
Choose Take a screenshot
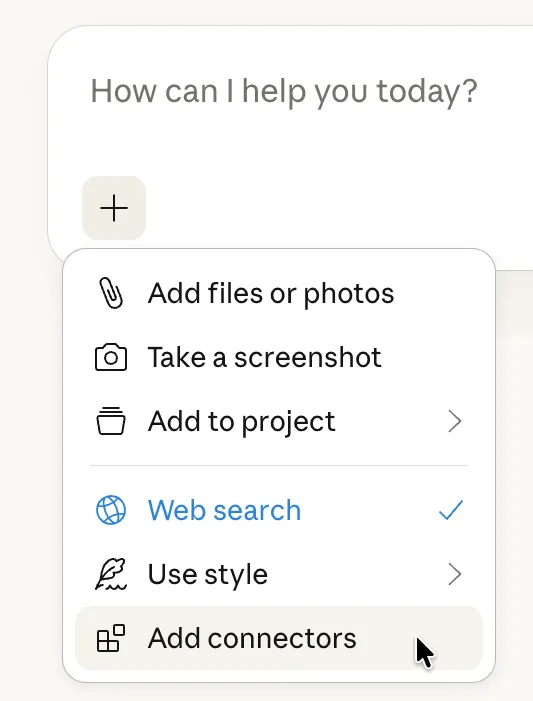279,357
